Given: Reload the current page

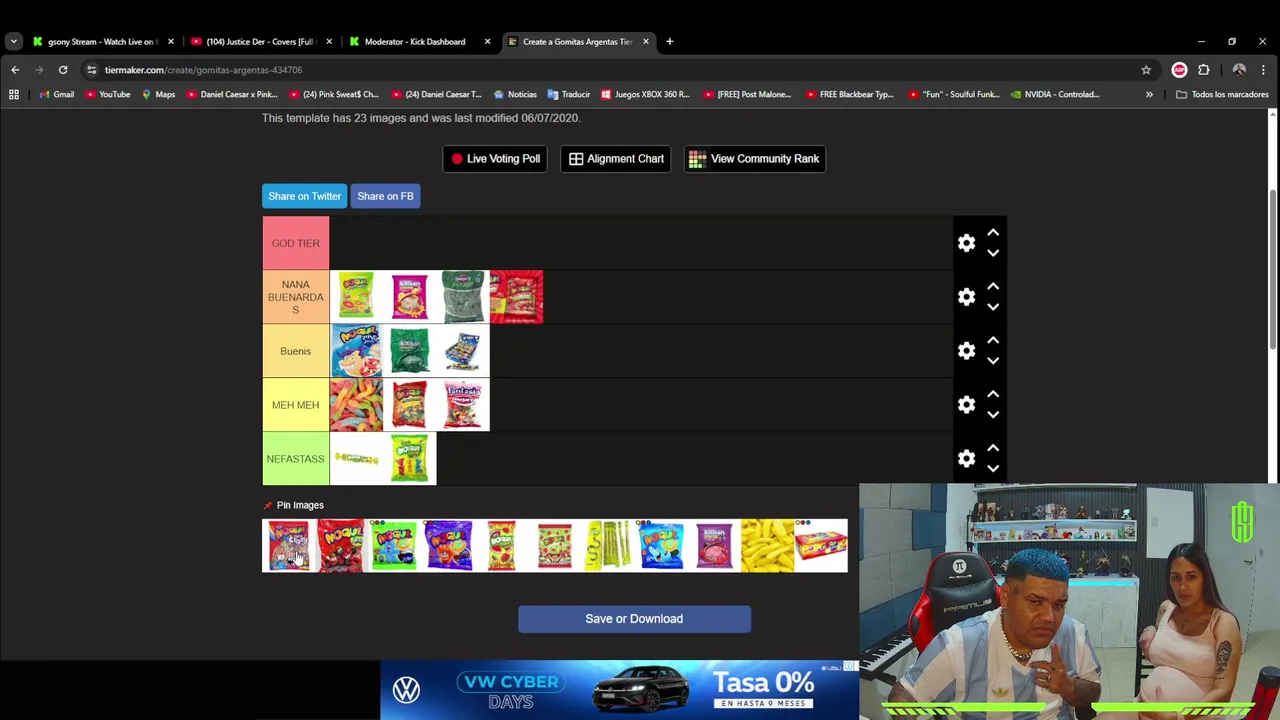Looking at the screenshot, I should (x=63, y=70).
